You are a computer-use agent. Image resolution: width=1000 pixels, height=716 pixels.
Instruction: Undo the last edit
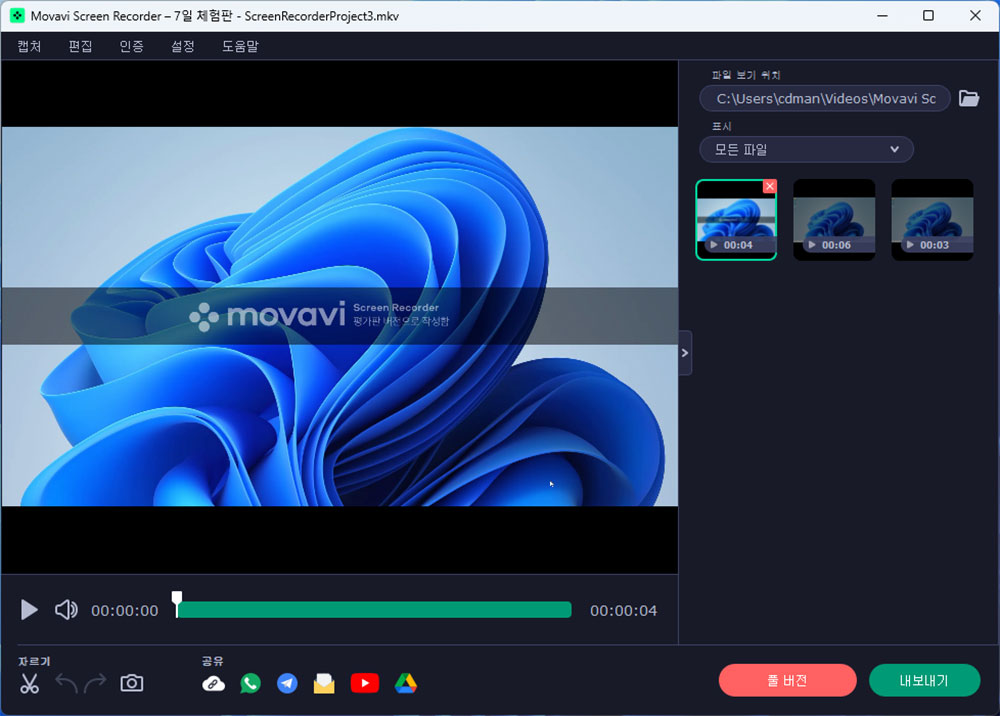66,683
